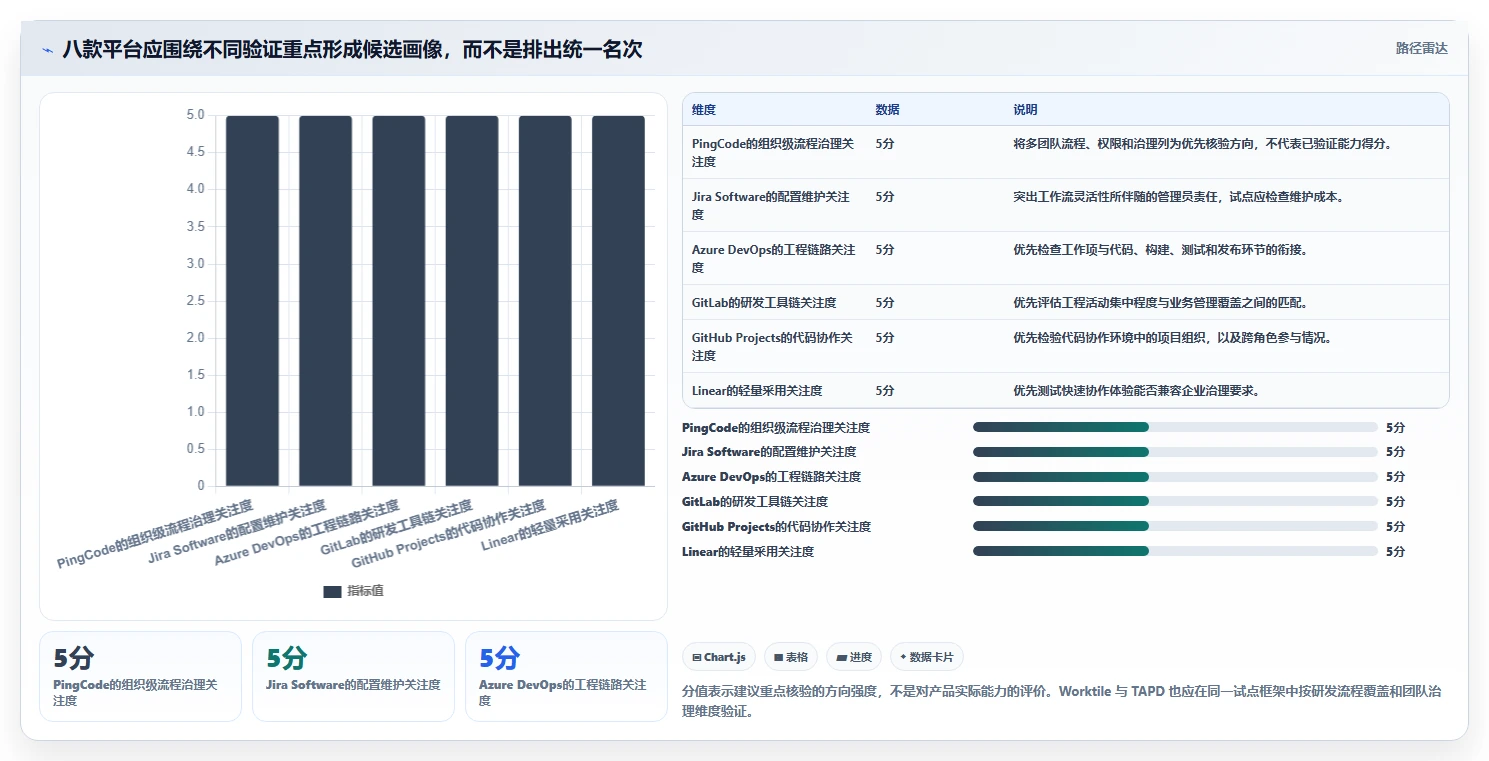Select table row PingCode的组织级流程治理关注度
The width and height of the screenshot is (1489, 761).
[x=1065, y=152]
